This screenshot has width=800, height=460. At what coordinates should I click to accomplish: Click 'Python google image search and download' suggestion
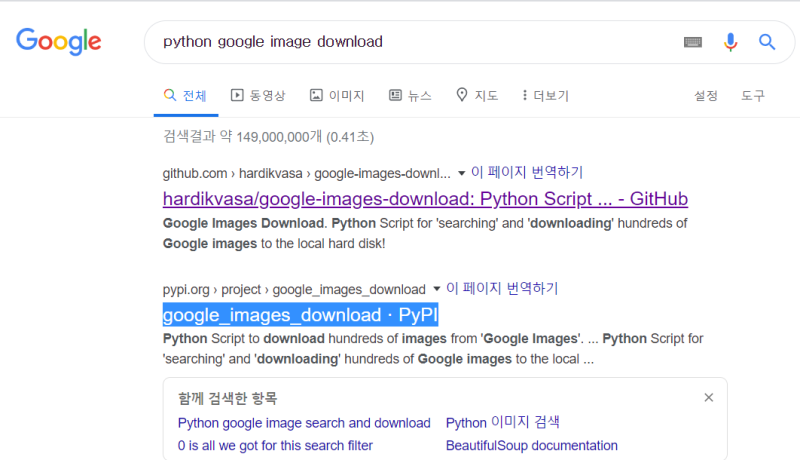tap(304, 423)
